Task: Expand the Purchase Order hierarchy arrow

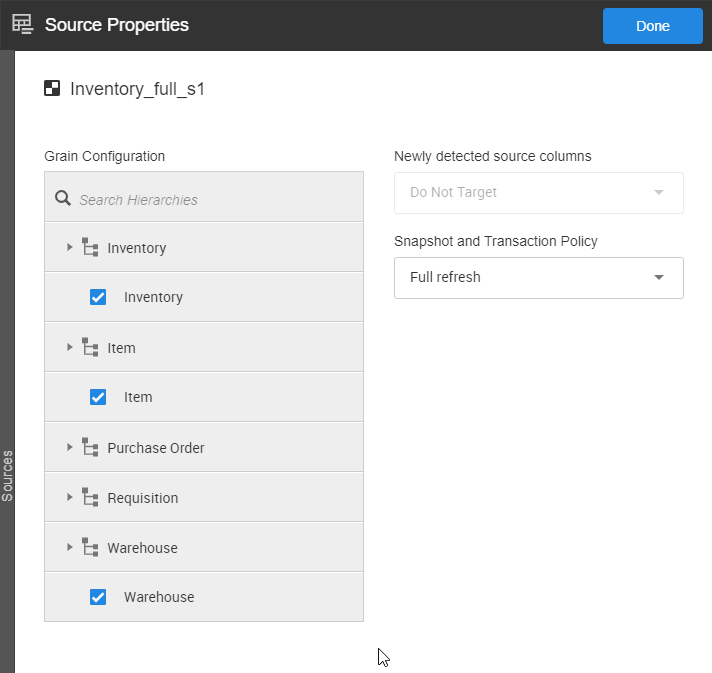Action: pyautogui.click(x=69, y=447)
